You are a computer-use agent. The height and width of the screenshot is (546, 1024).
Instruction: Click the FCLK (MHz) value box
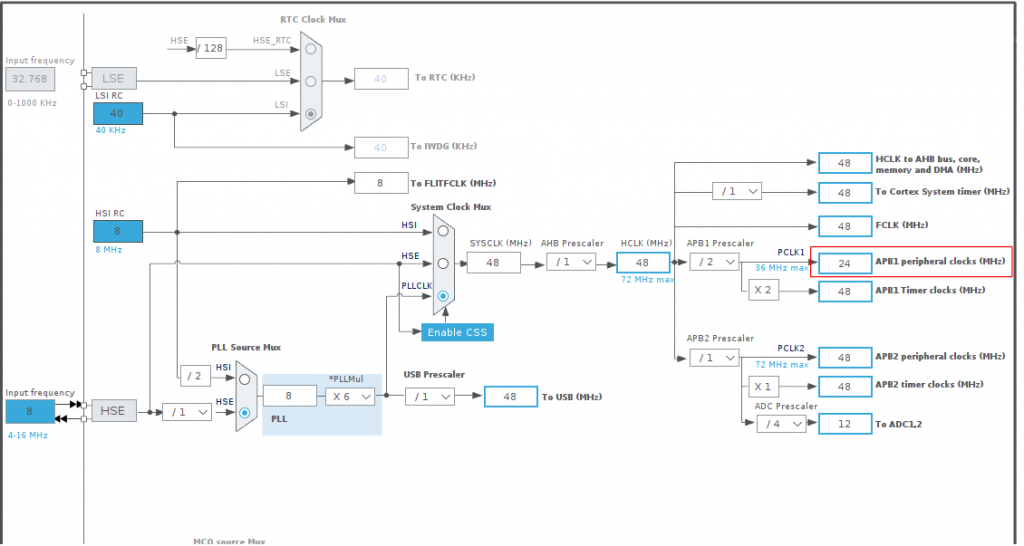845,226
